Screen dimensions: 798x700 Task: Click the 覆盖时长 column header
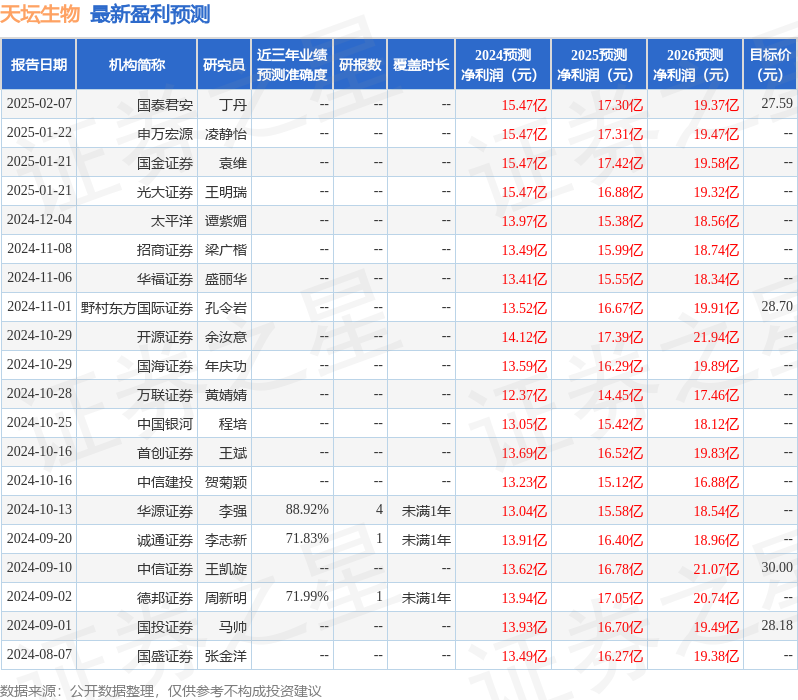[421, 65]
